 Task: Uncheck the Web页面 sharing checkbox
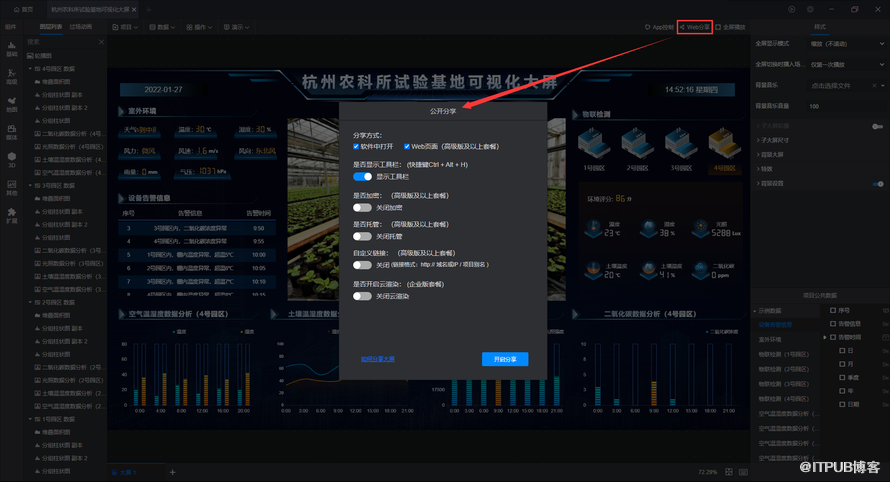[407, 146]
